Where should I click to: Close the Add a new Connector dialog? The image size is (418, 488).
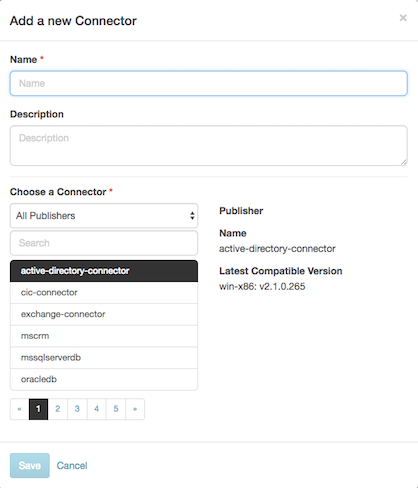click(x=403, y=18)
